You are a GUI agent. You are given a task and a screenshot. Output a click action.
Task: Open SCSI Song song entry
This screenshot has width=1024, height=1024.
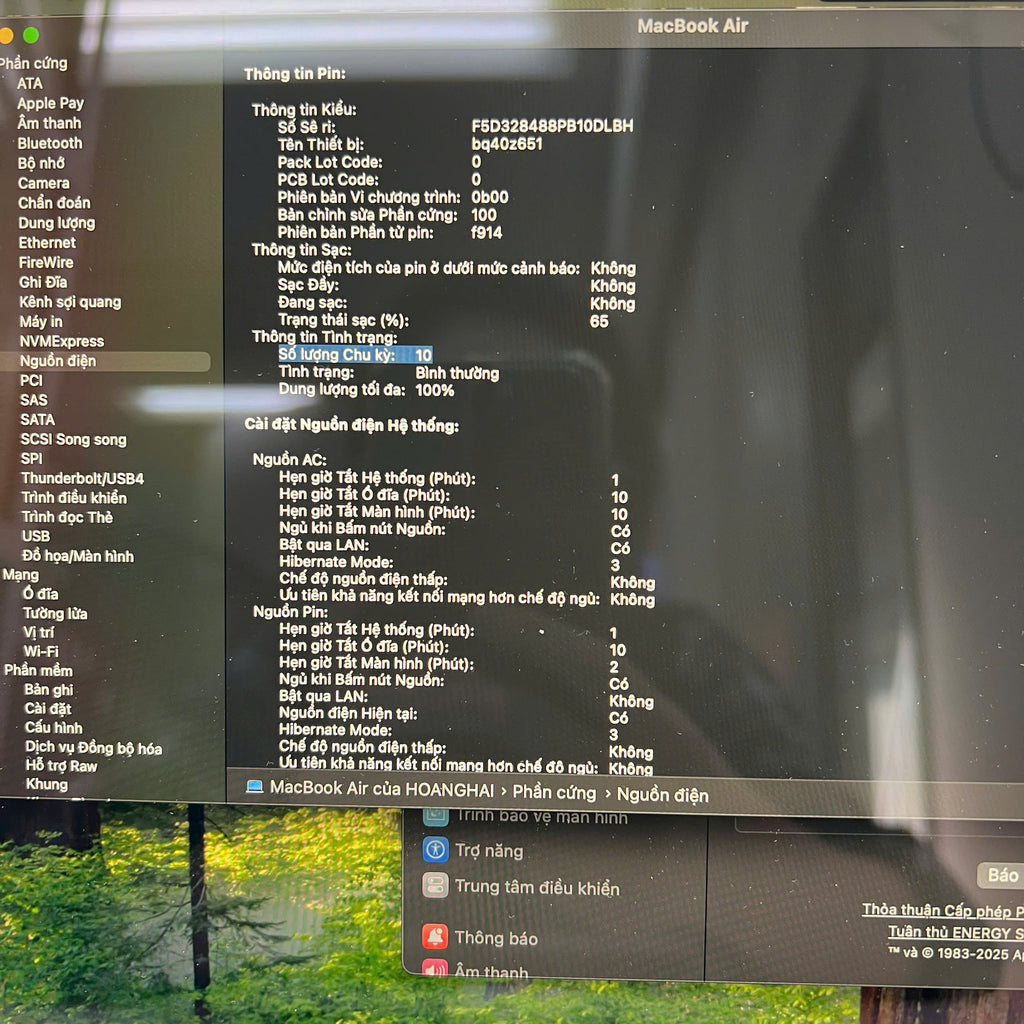(x=73, y=439)
